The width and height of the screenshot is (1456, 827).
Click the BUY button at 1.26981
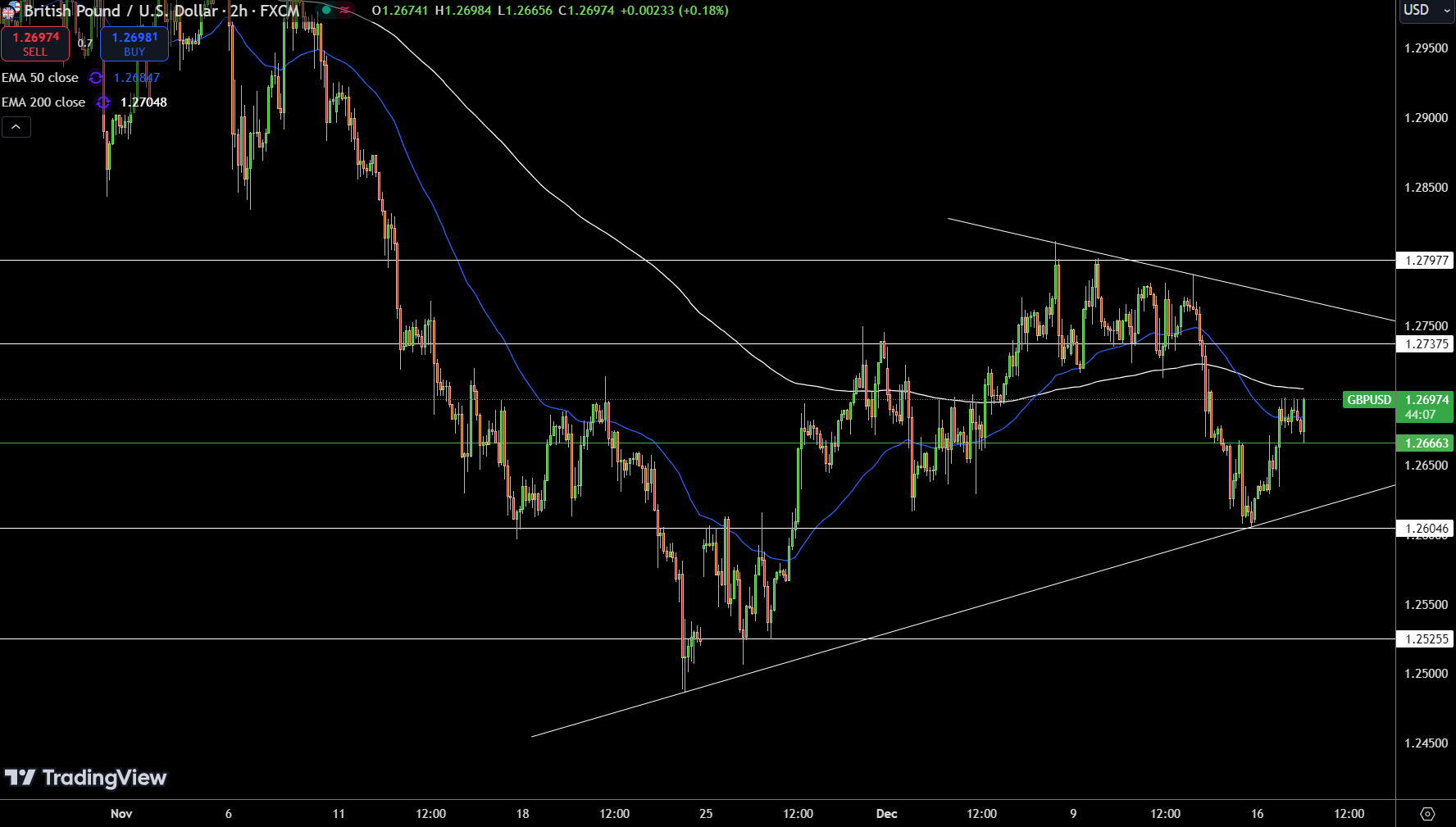click(134, 43)
